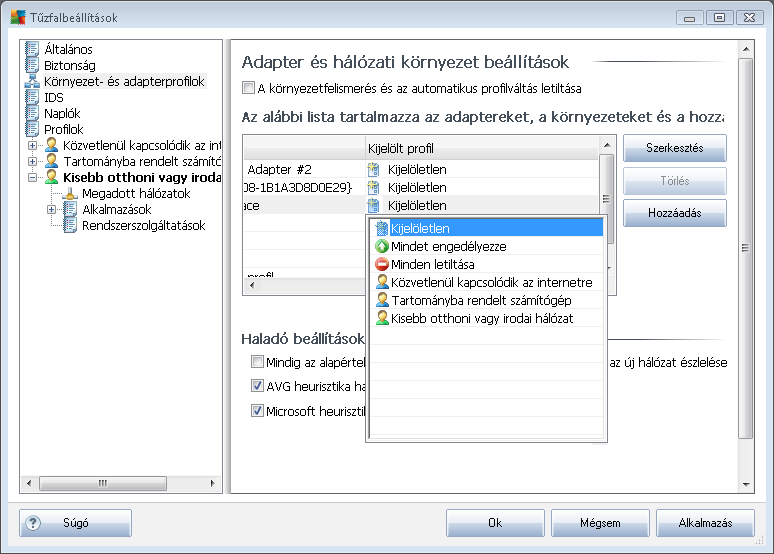Click icon beside Tartományba rendelt számítógép option
This screenshot has width=774, height=554.
coord(382,300)
